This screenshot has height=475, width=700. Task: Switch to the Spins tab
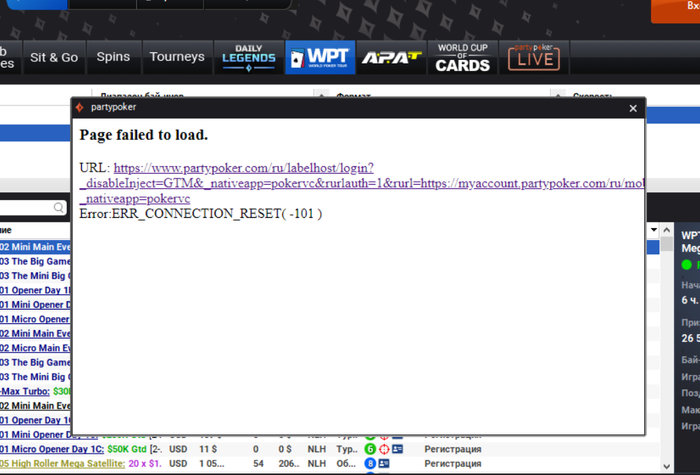tap(113, 57)
